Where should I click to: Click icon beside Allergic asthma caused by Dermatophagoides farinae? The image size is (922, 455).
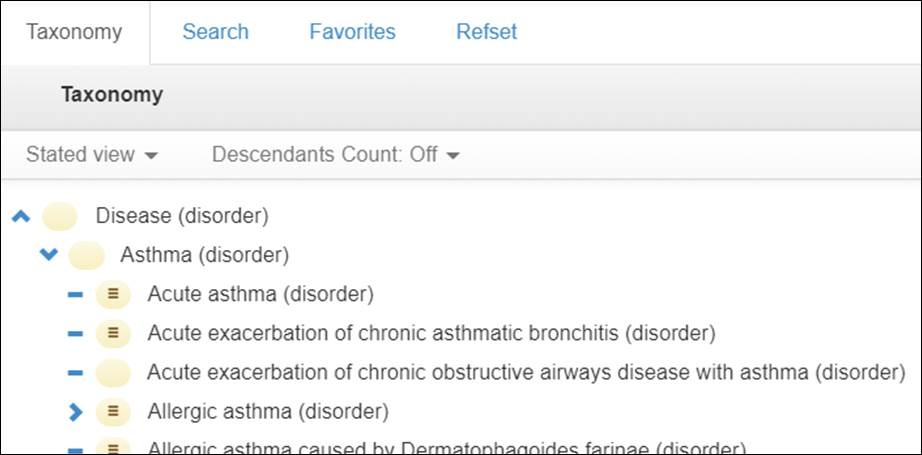pyautogui.click(x=113, y=448)
